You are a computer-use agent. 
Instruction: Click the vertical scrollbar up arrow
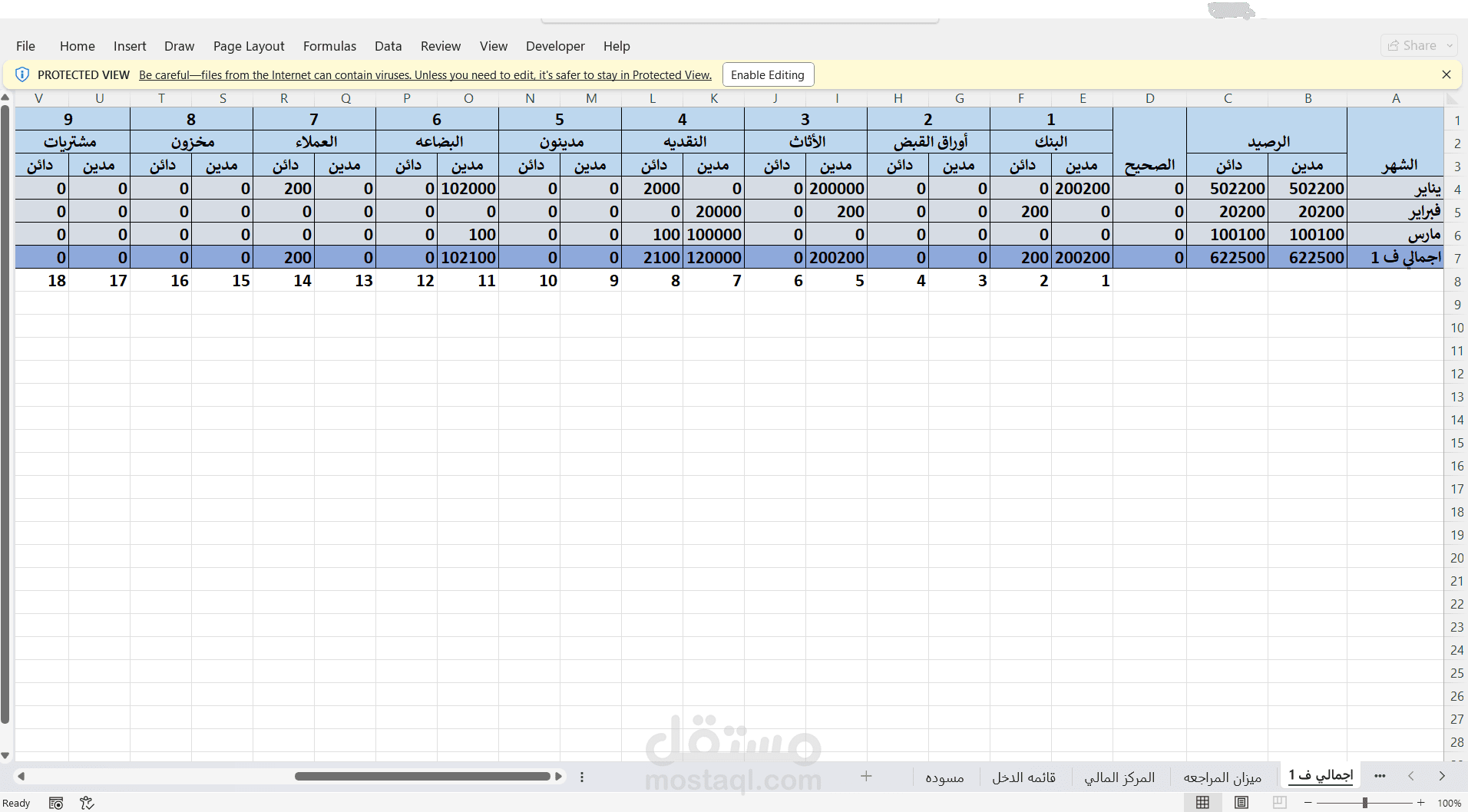[5, 97]
